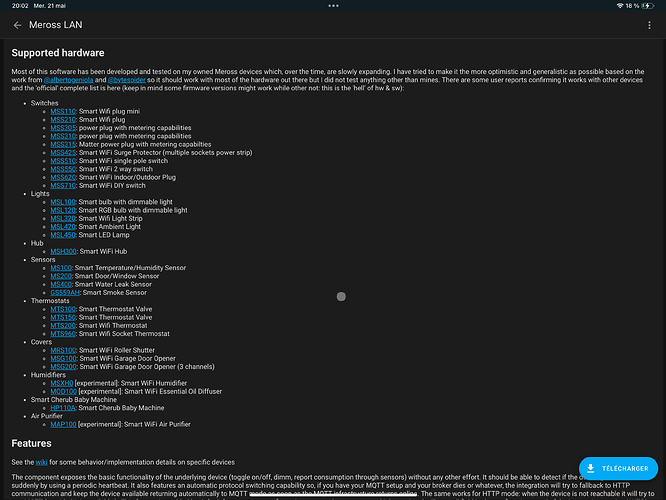Open the MSL450 LED lamp link
This screenshot has height=500, width=666.
pos(63,235)
